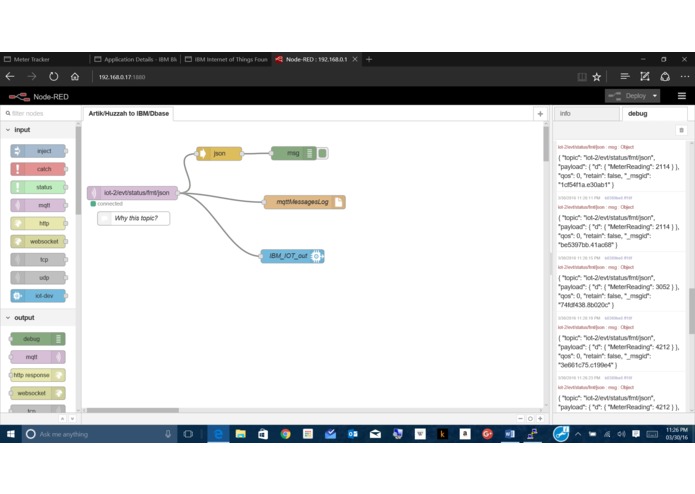Refresh the browser page
Image resolution: width=695 pixels, height=494 pixels.
click(53, 77)
